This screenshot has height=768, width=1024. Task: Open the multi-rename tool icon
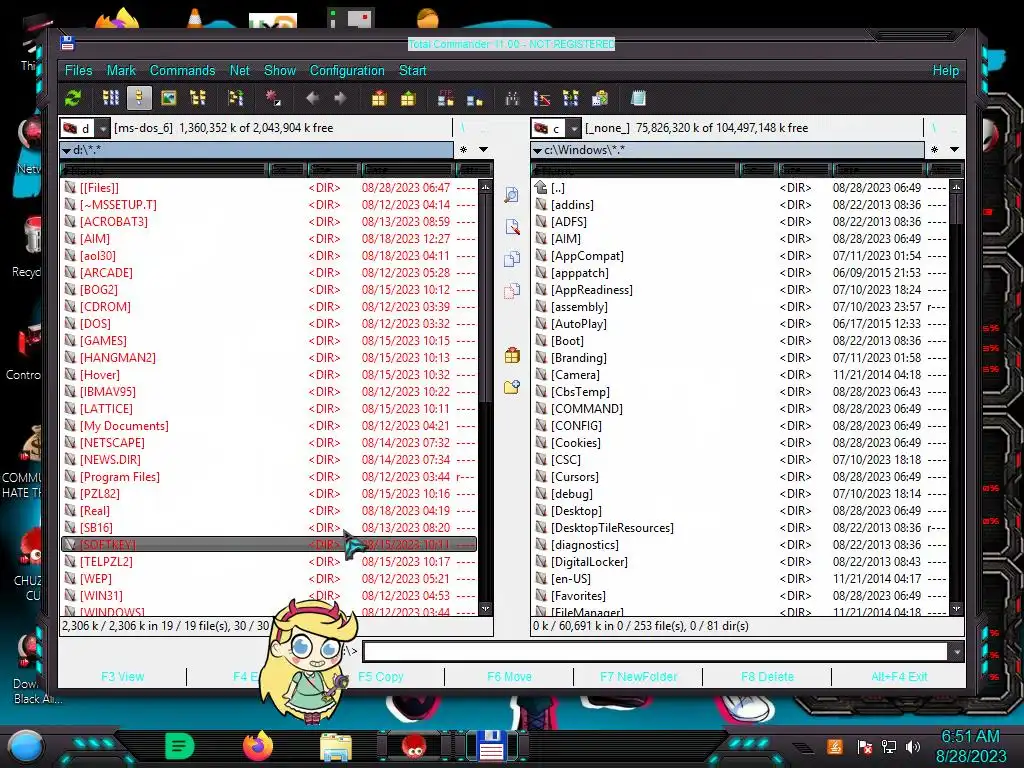coord(542,99)
